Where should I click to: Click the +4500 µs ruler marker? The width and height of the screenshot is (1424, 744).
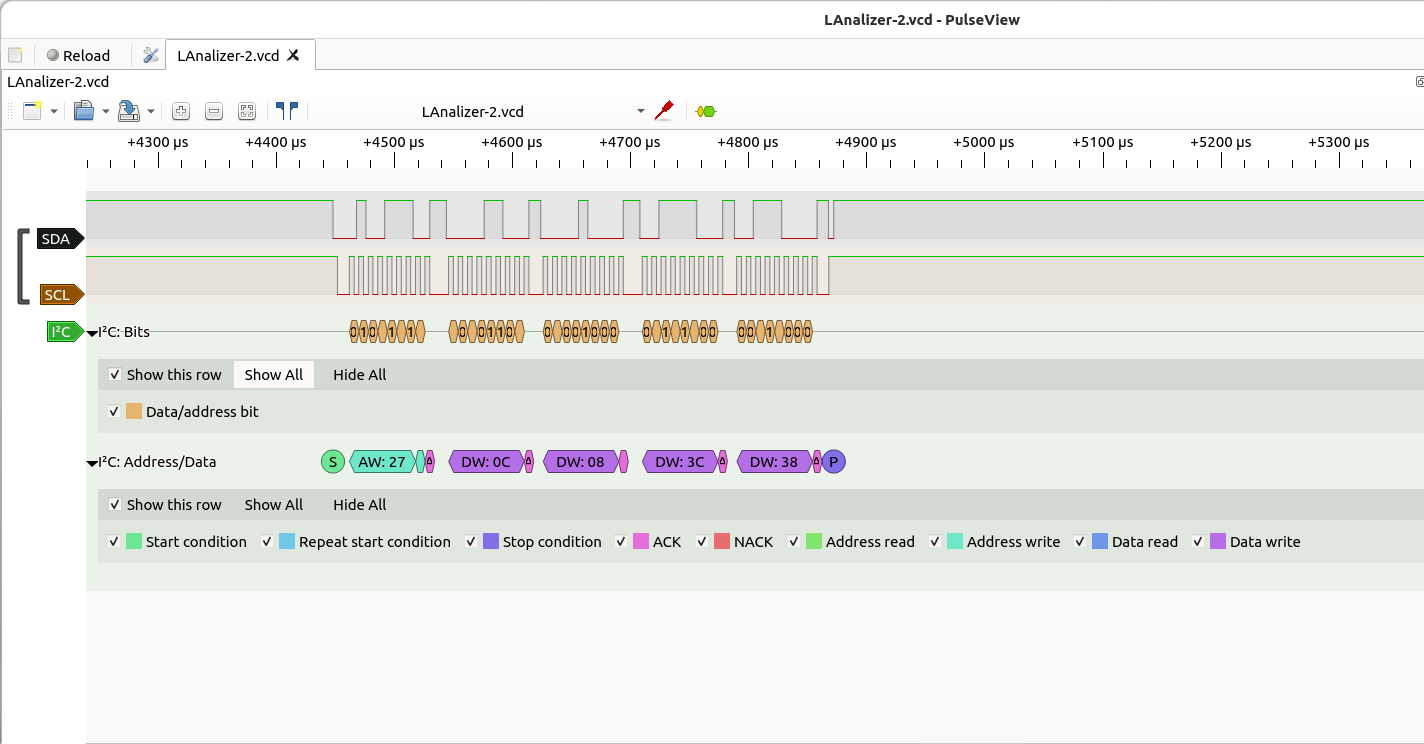394,143
